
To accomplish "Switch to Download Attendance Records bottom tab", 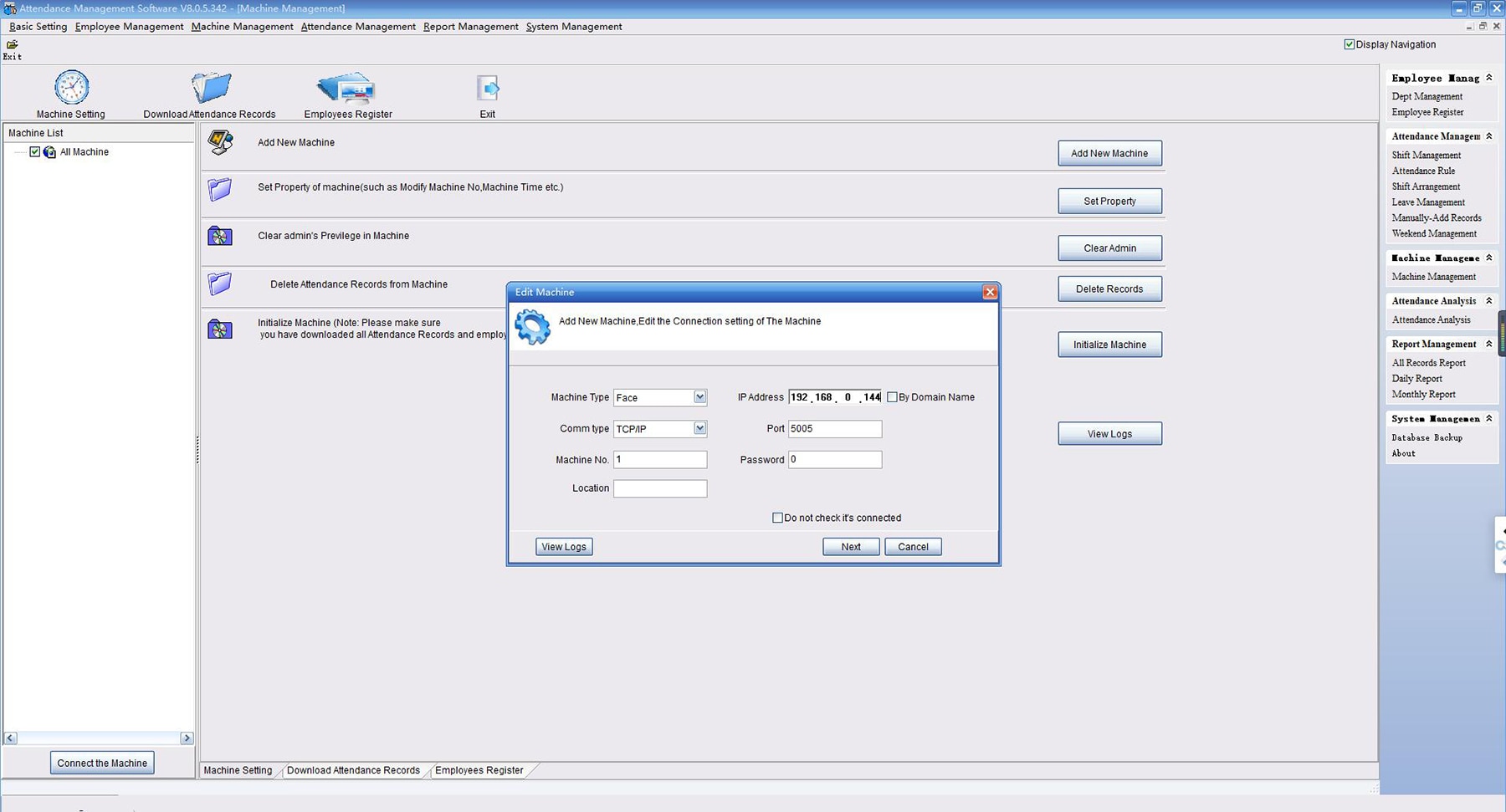I will click(x=353, y=770).
